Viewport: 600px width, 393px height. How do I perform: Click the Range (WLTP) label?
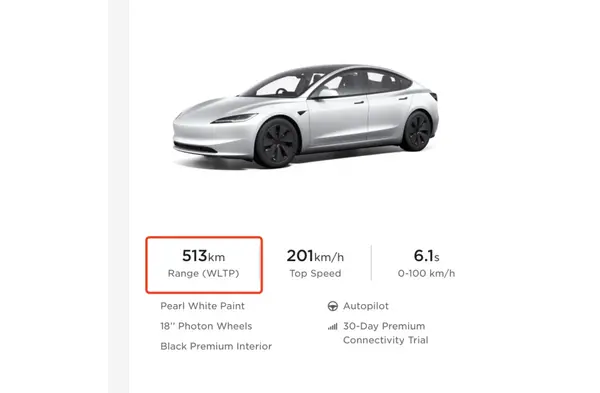click(x=204, y=274)
